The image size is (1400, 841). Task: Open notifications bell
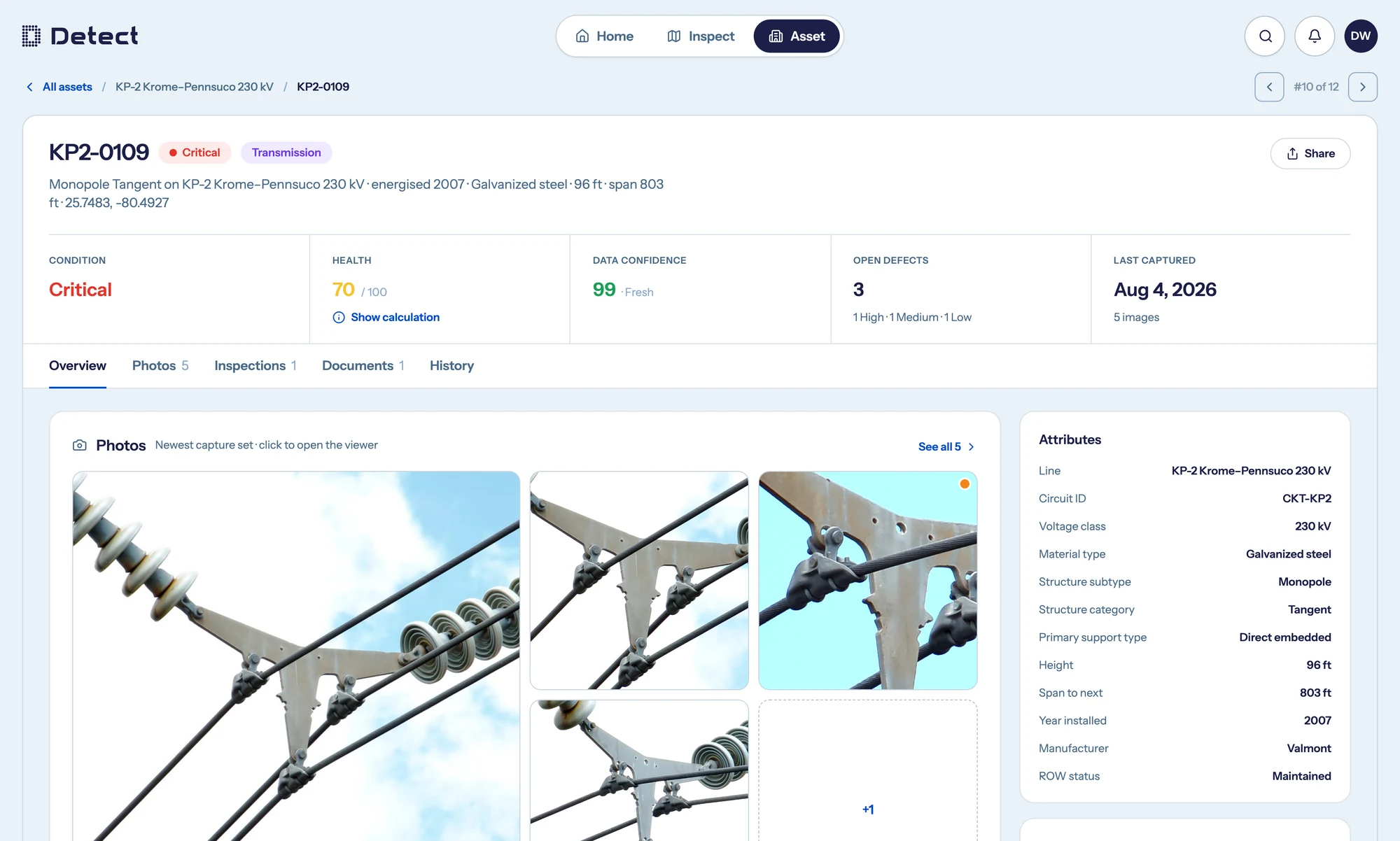coord(1315,36)
